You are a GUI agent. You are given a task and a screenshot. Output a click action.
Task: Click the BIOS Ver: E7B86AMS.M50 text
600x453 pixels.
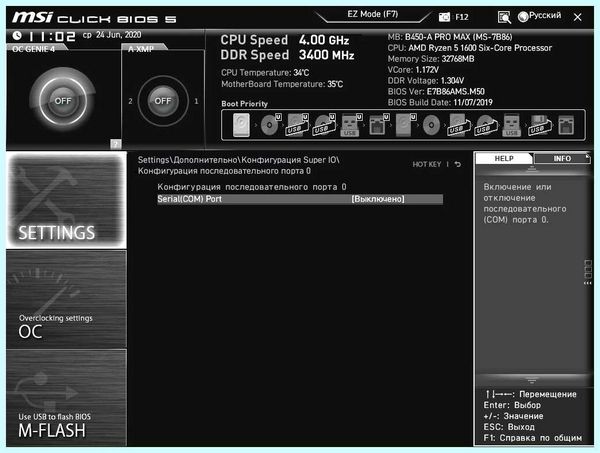pos(436,92)
